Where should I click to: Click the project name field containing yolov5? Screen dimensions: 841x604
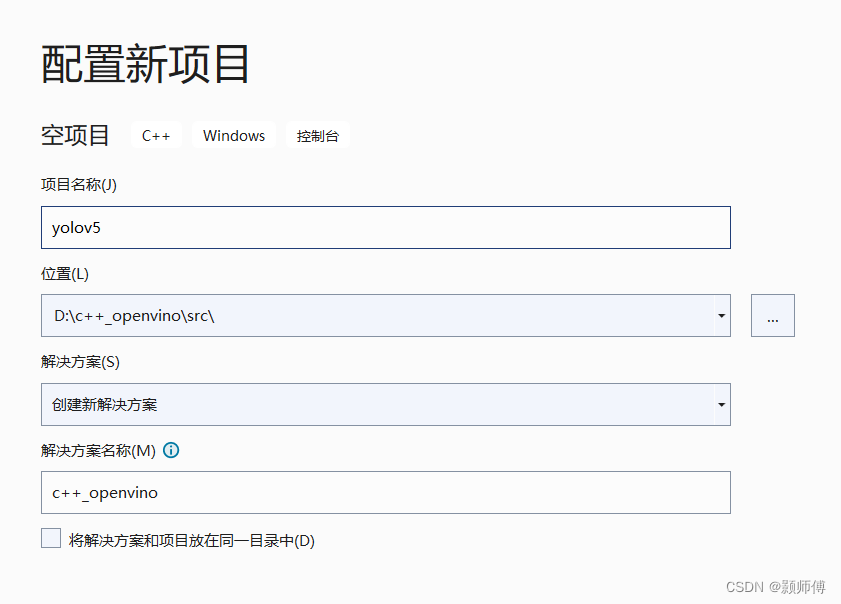(x=386, y=227)
